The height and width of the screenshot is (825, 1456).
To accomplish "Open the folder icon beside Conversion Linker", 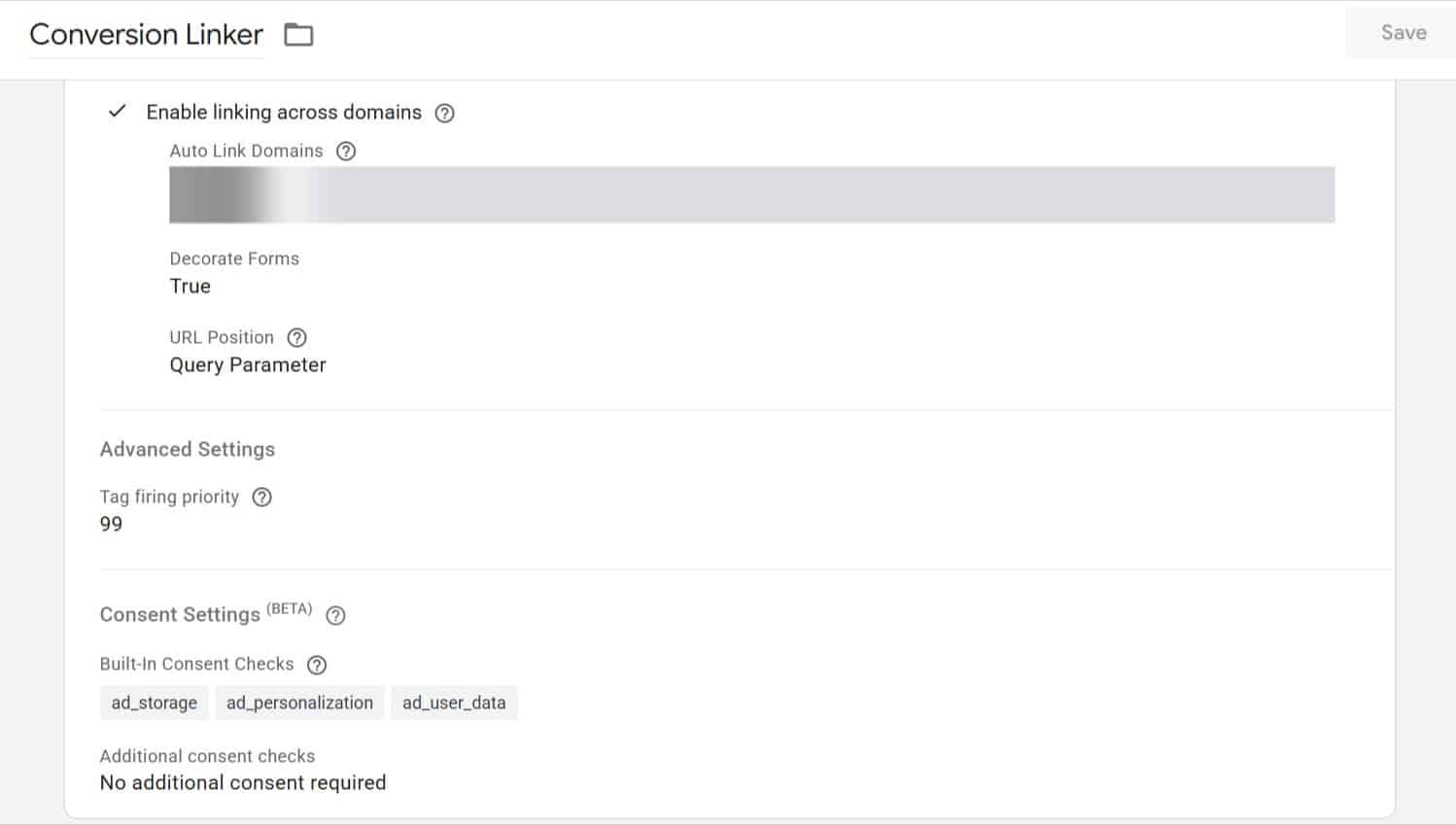I will click(298, 35).
